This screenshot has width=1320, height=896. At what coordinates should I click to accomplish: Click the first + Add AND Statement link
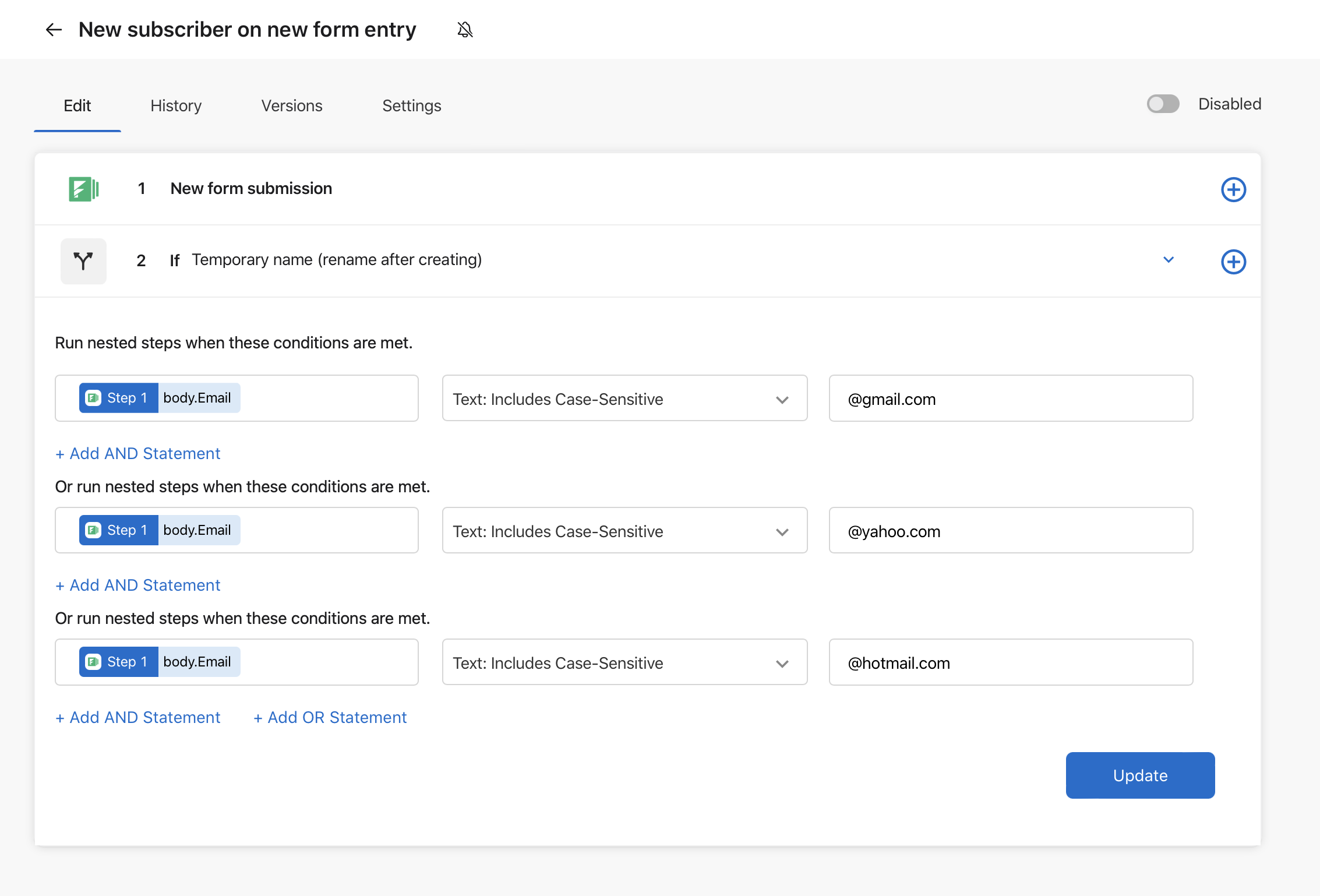137,453
